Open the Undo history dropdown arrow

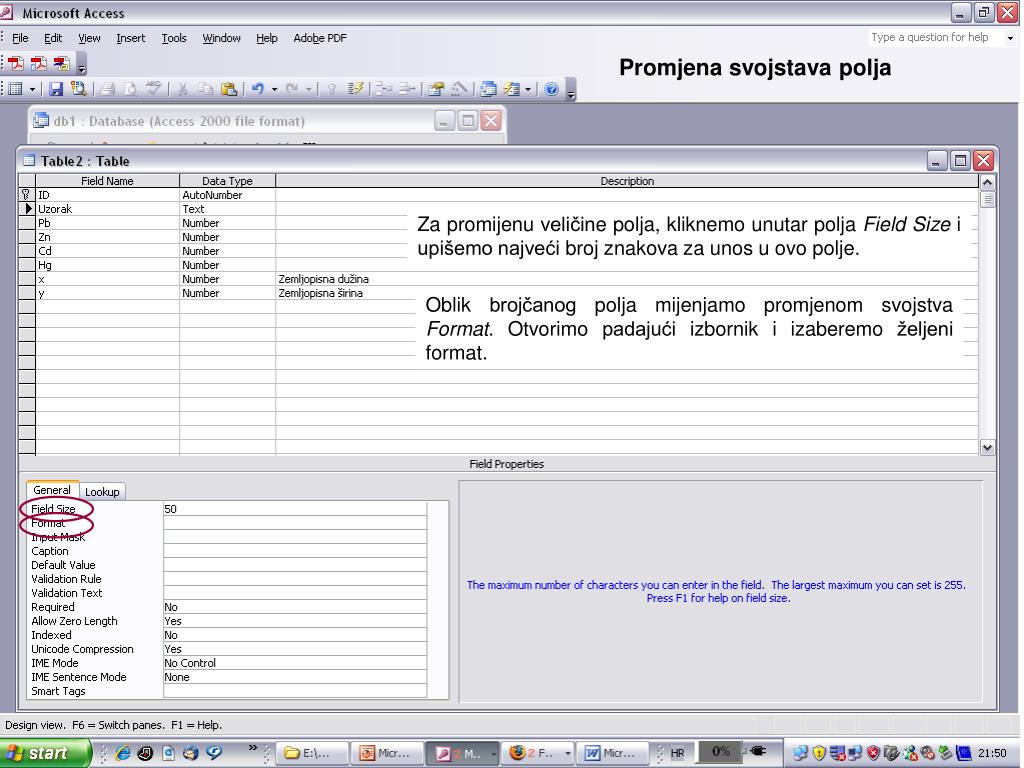click(x=274, y=89)
